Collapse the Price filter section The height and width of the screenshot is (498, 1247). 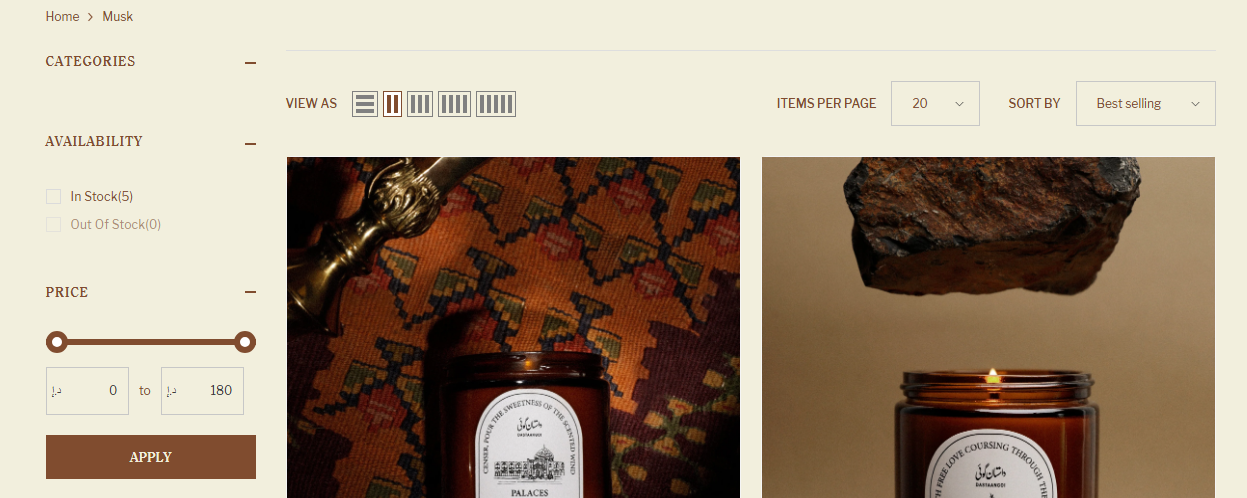[x=250, y=293]
